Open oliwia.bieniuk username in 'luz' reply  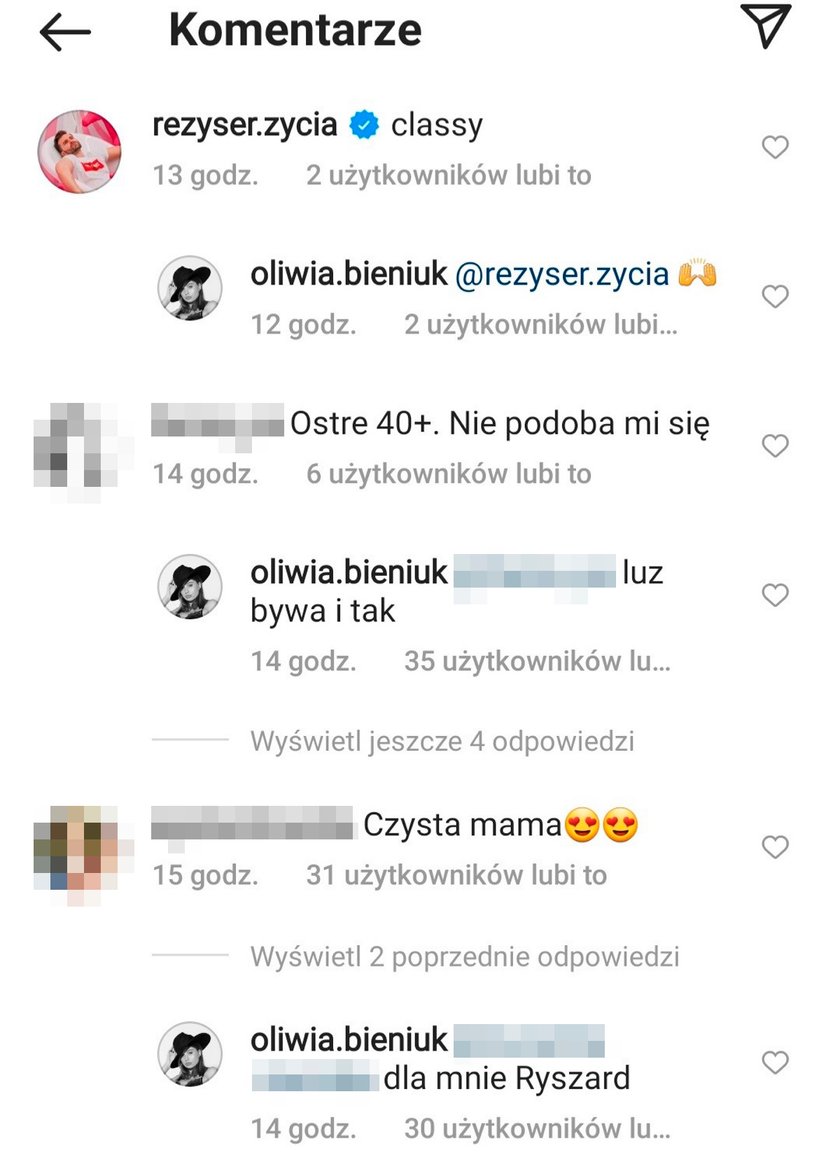click(x=349, y=572)
